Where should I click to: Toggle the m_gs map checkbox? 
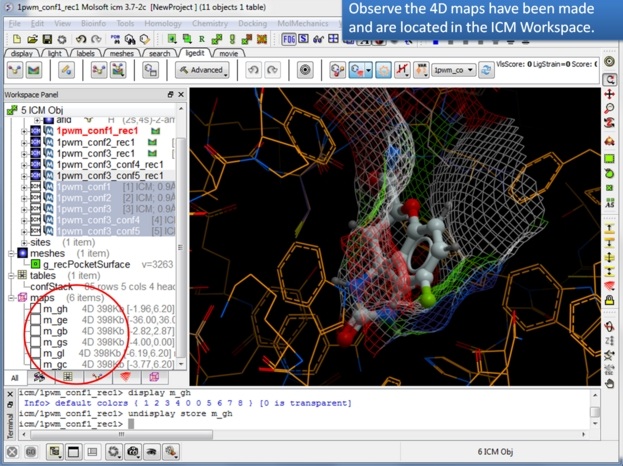pos(35,343)
